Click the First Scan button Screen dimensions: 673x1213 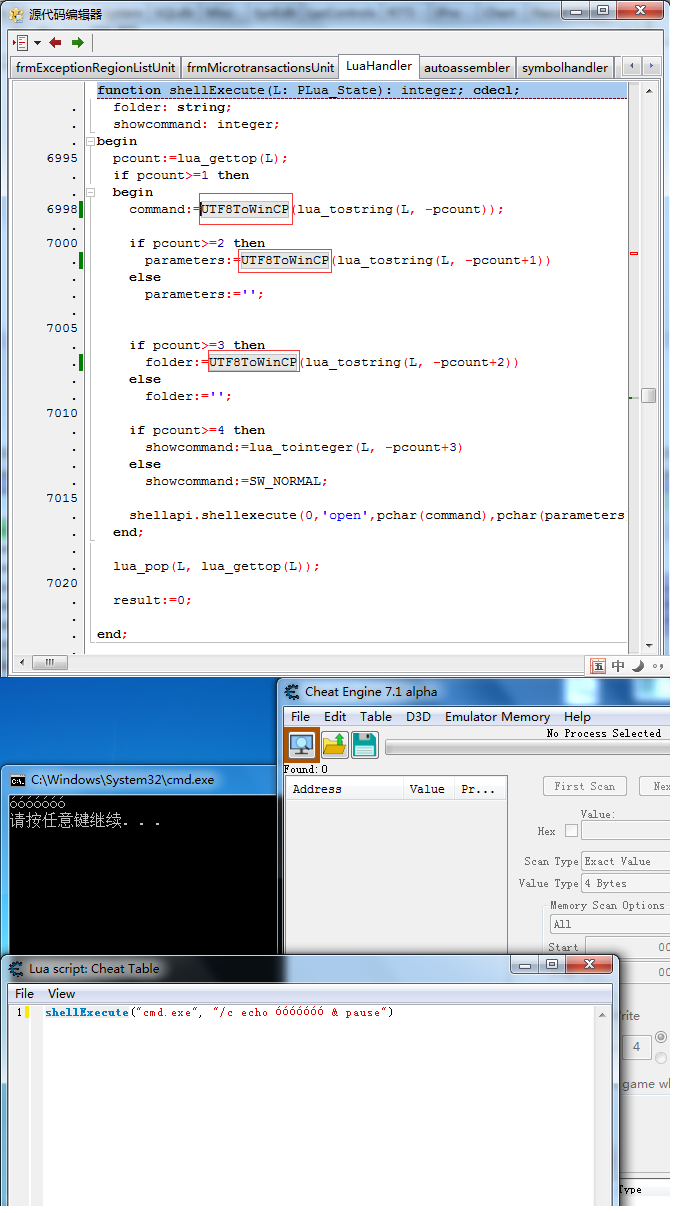pos(584,787)
